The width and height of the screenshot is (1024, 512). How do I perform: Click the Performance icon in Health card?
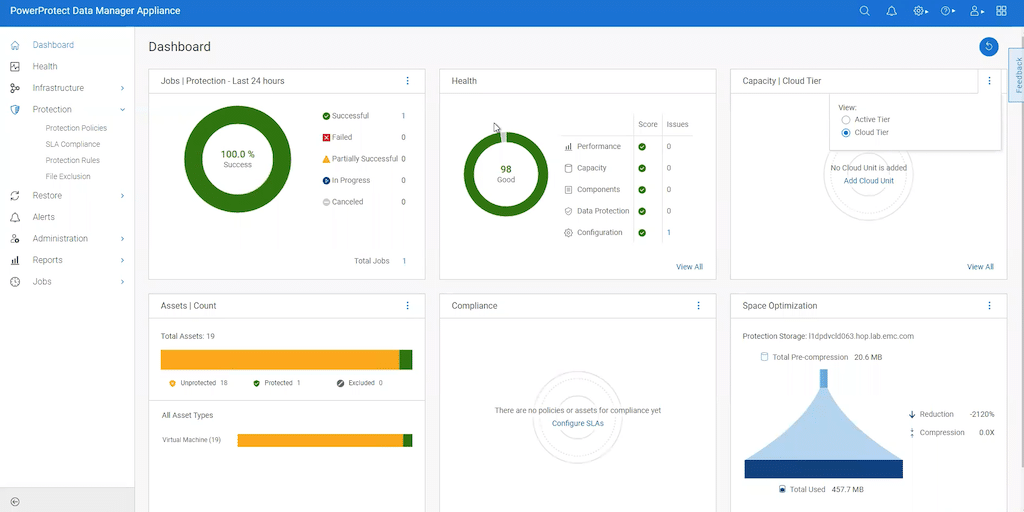coord(568,147)
